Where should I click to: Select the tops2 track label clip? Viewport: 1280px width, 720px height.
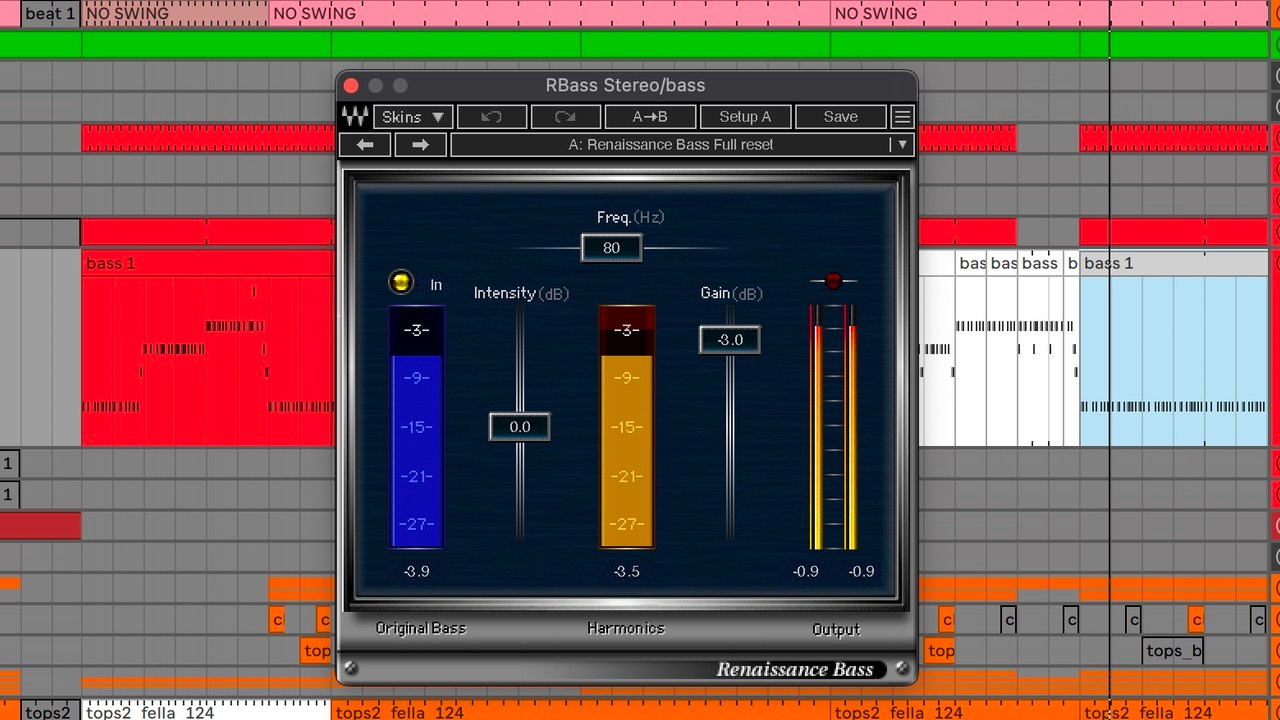click(48, 712)
